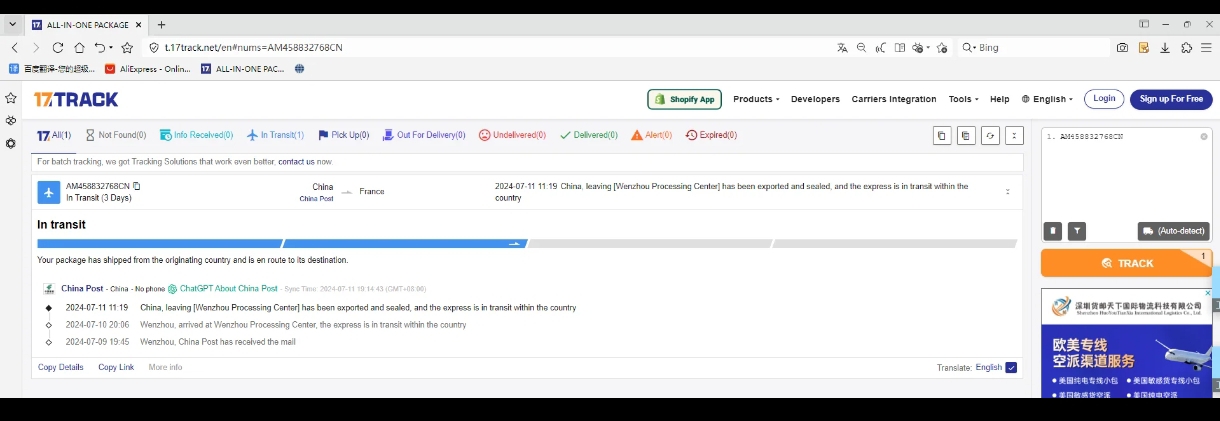Click the browser translate page icon
The height and width of the screenshot is (421, 1220).
coord(842,48)
